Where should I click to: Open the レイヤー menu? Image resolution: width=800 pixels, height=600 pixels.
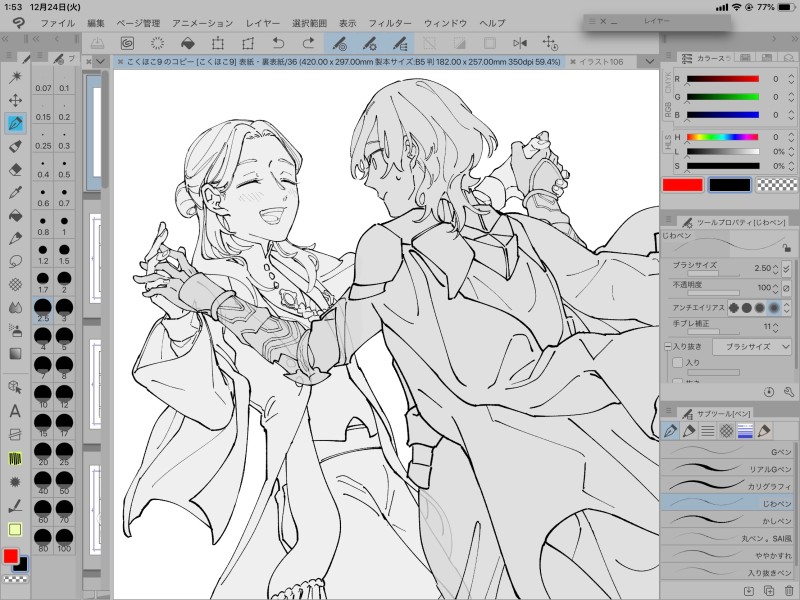click(x=262, y=23)
